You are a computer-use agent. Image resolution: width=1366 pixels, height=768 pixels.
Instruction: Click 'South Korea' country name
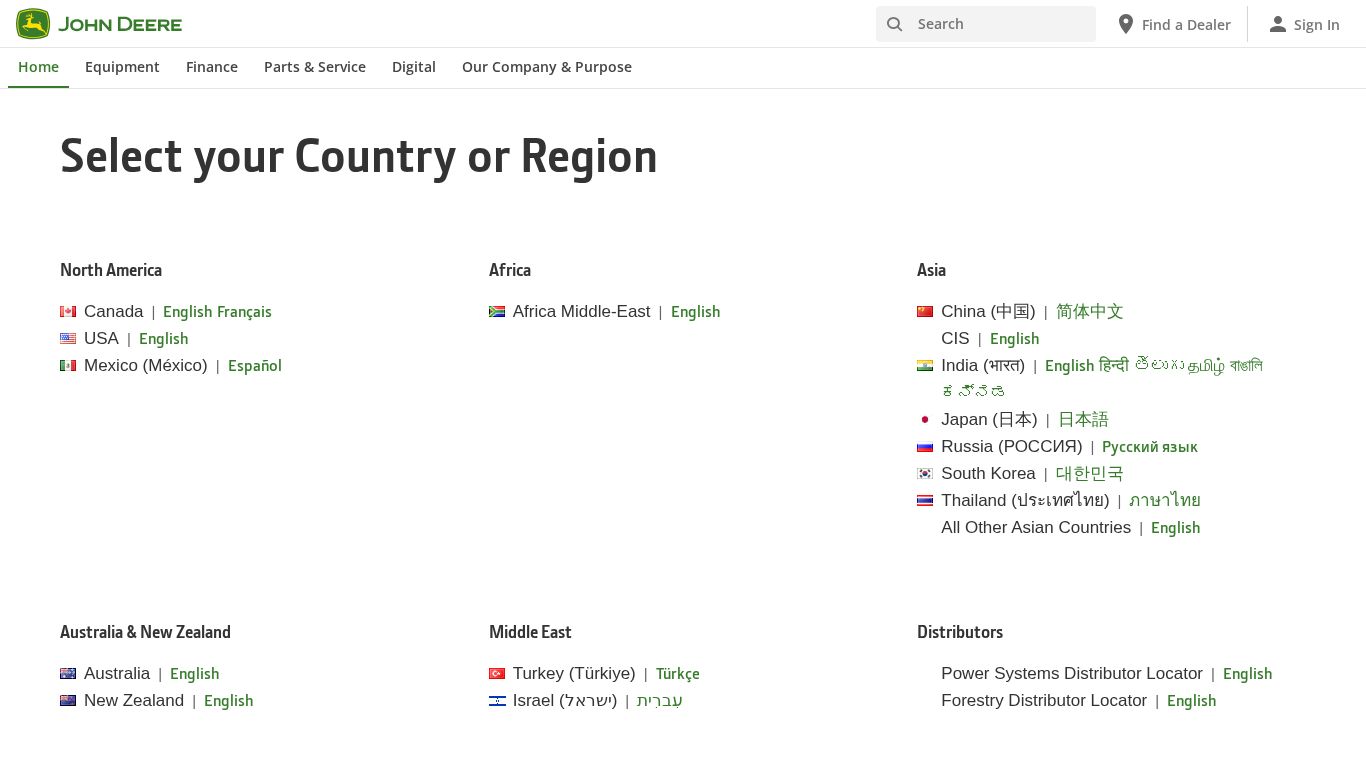[988, 474]
